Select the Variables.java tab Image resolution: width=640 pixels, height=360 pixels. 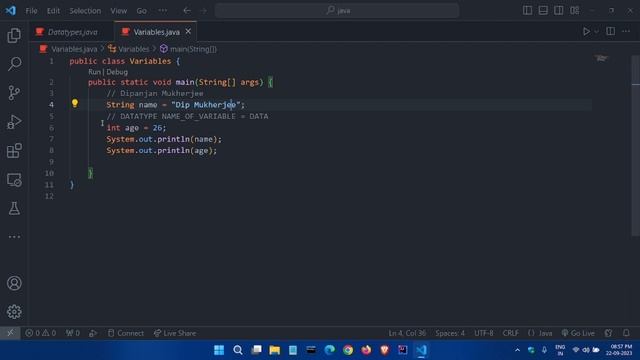pyautogui.click(x=156, y=32)
